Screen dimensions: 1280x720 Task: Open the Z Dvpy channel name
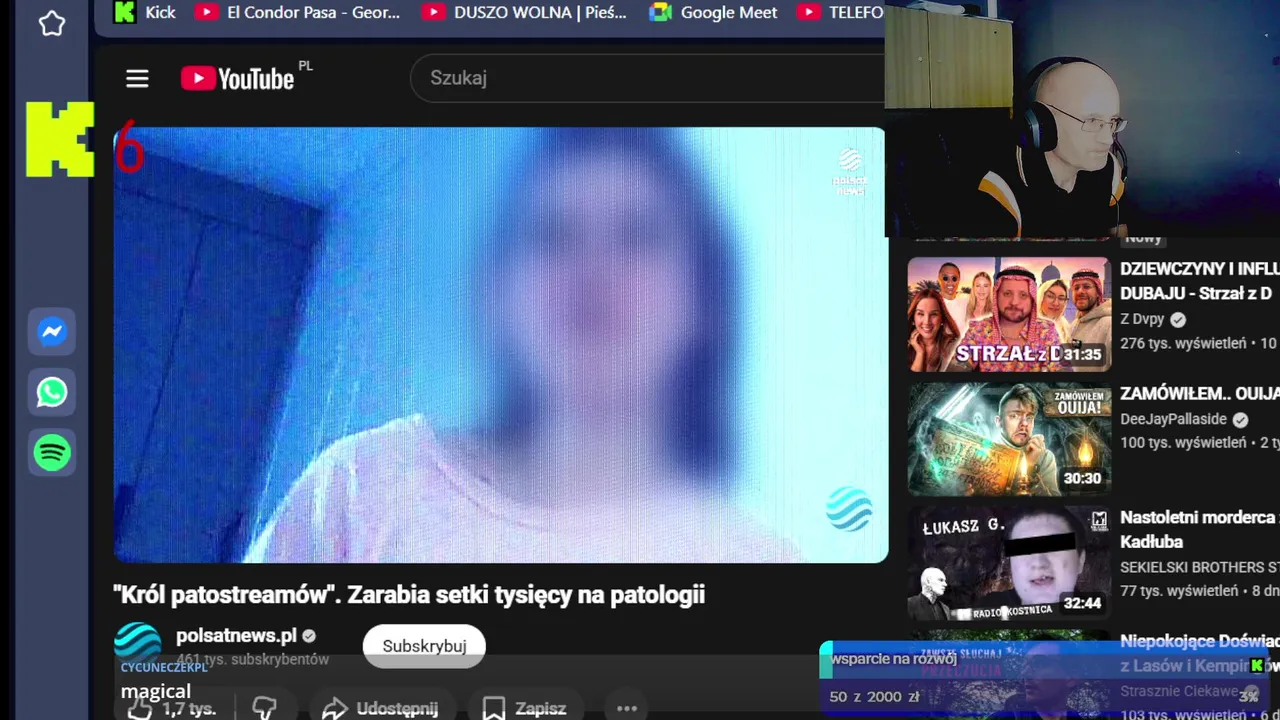tap(1143, 320)
